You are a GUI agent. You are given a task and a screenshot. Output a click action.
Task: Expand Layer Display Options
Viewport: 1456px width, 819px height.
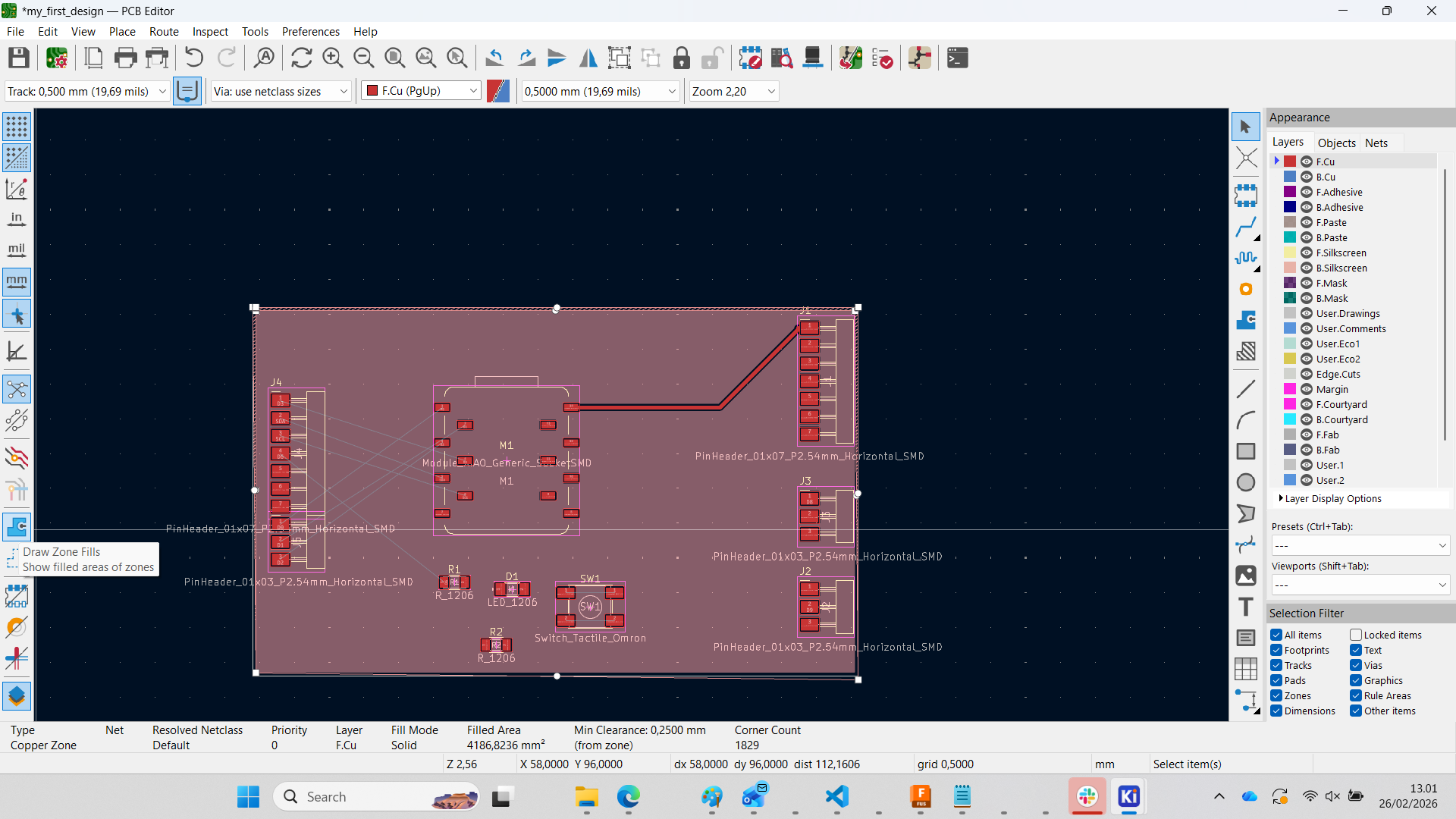click(x=1331, y=499)
